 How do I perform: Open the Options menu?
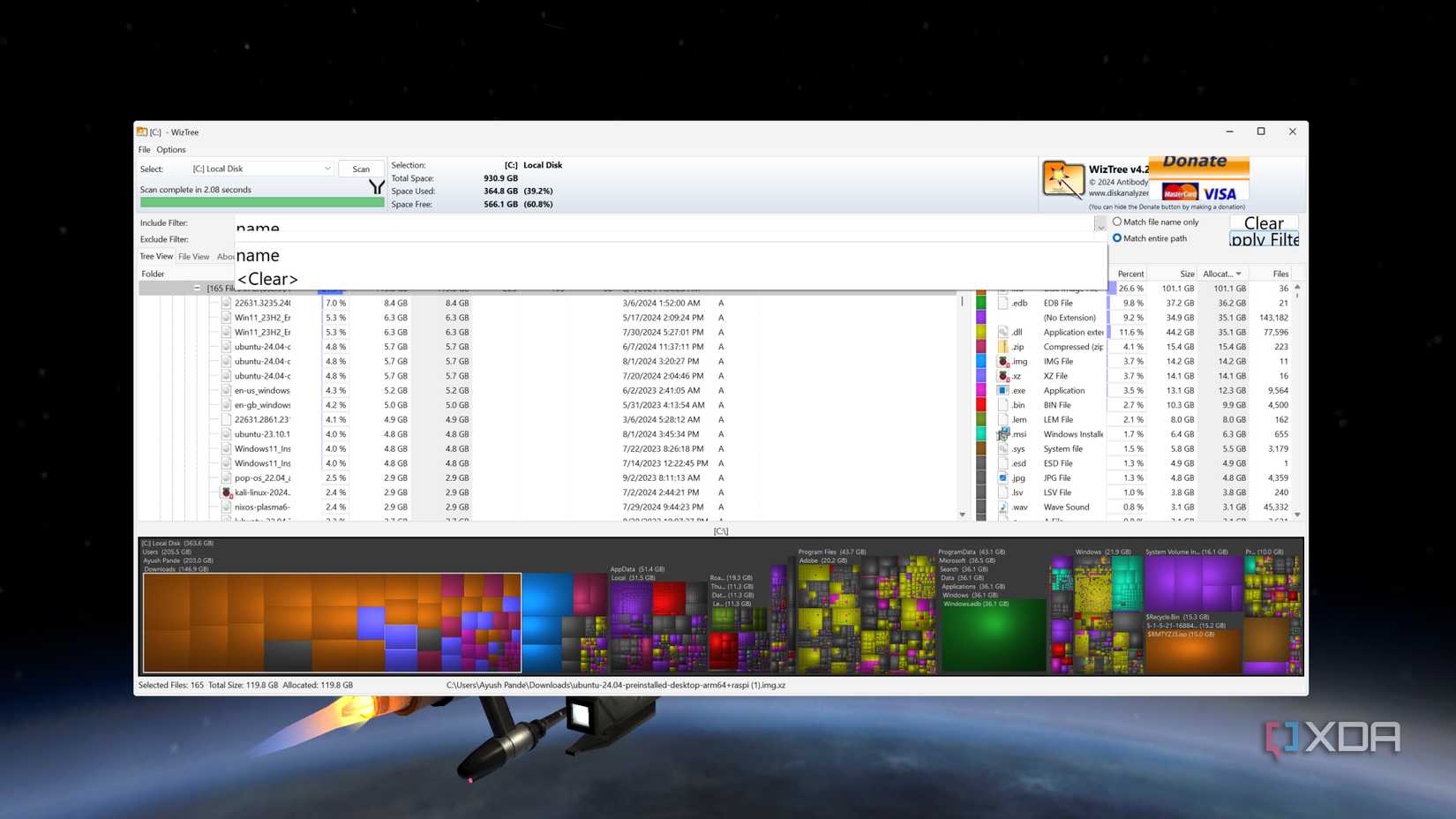click(x=169, y=149)
